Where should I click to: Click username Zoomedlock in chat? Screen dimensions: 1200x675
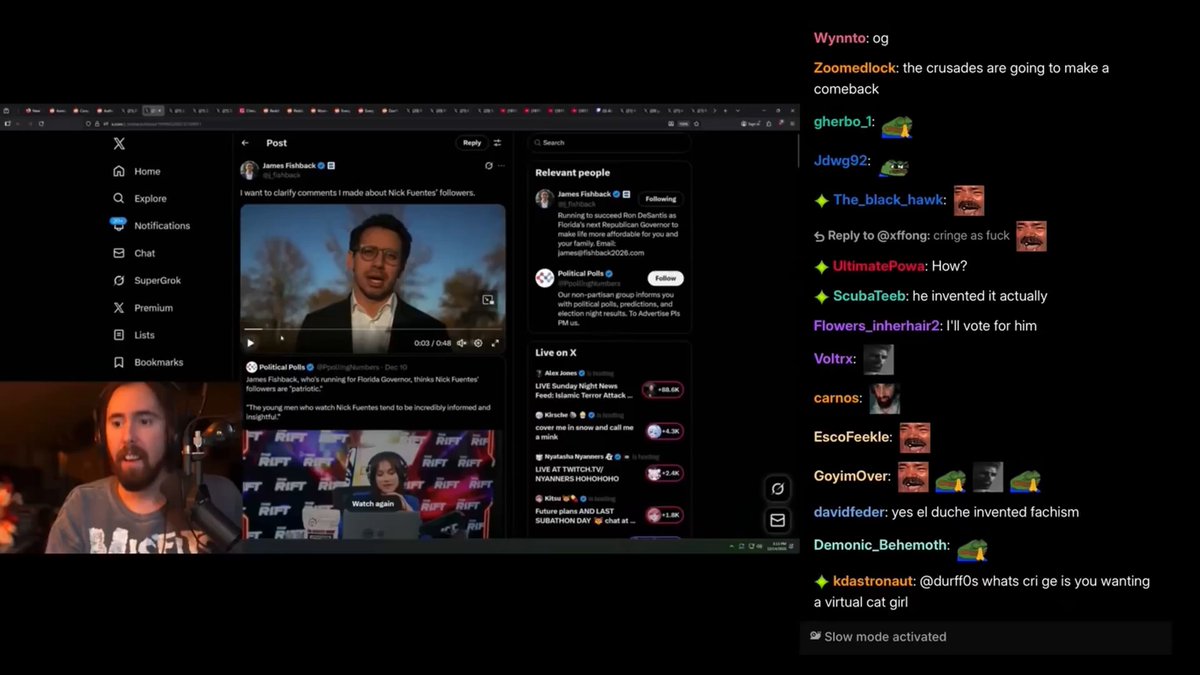click(x=855, y=68)
